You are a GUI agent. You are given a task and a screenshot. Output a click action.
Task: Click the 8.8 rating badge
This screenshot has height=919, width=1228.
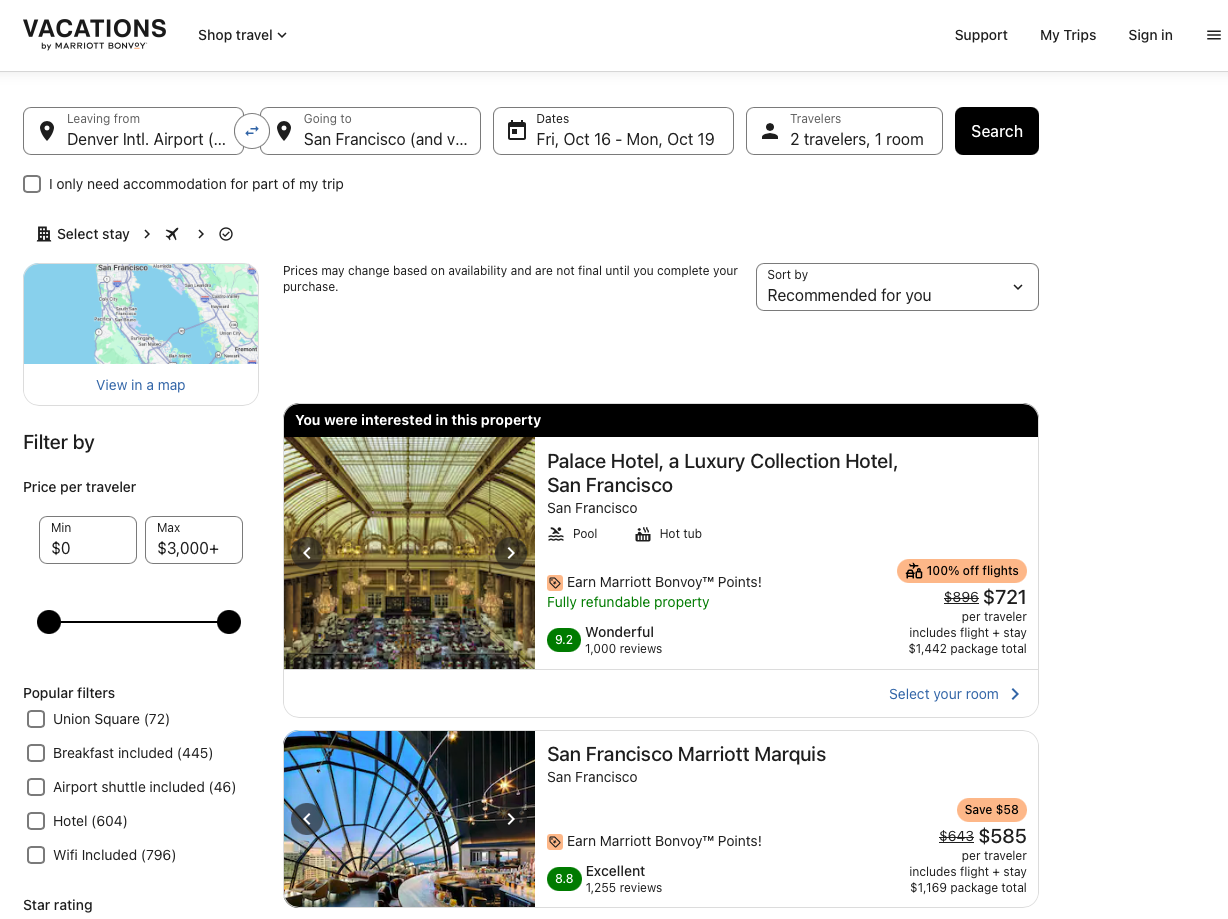tap(564, 879)
